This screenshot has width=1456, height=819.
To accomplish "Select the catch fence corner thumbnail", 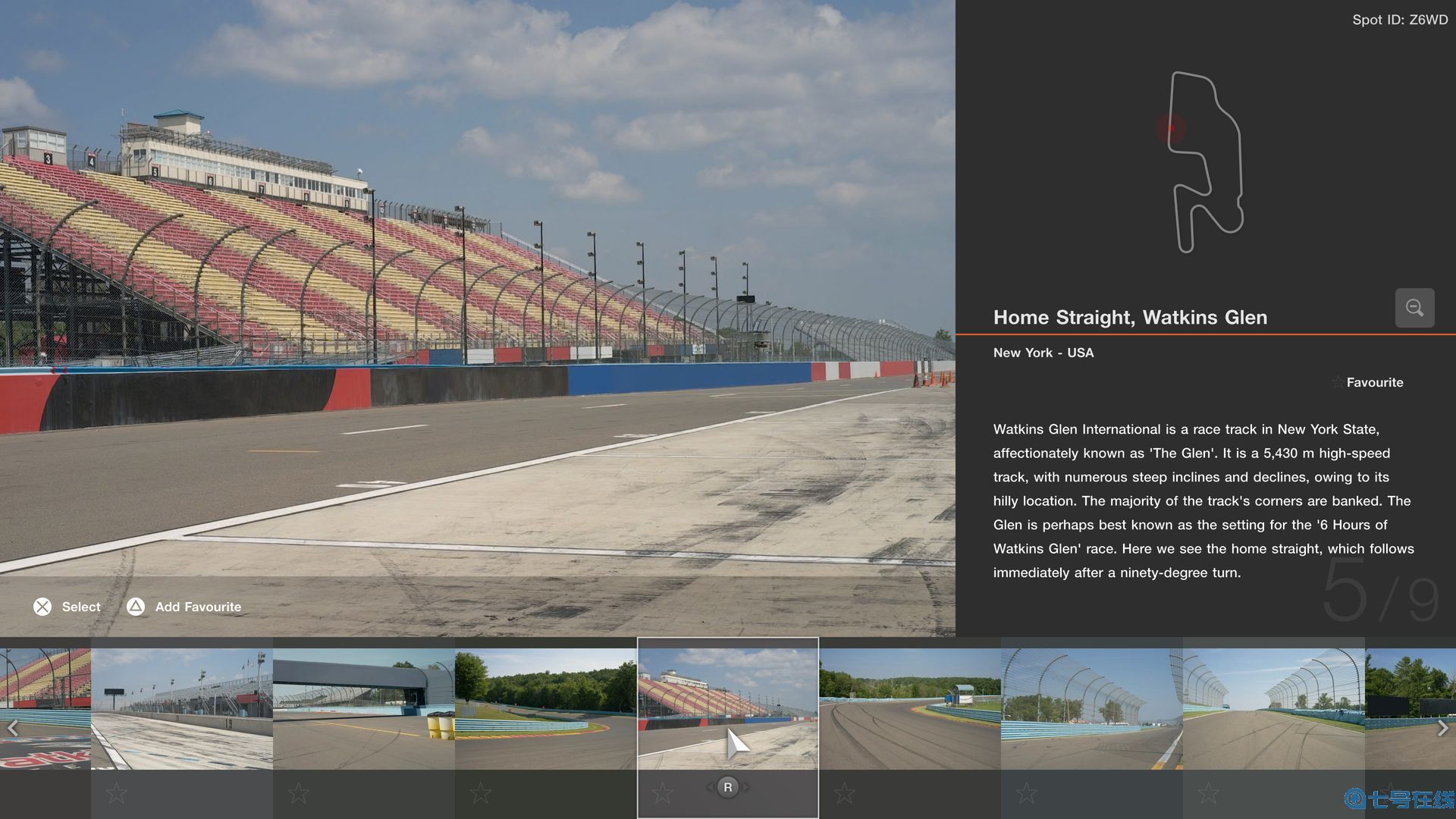I will pos(1092,708).
